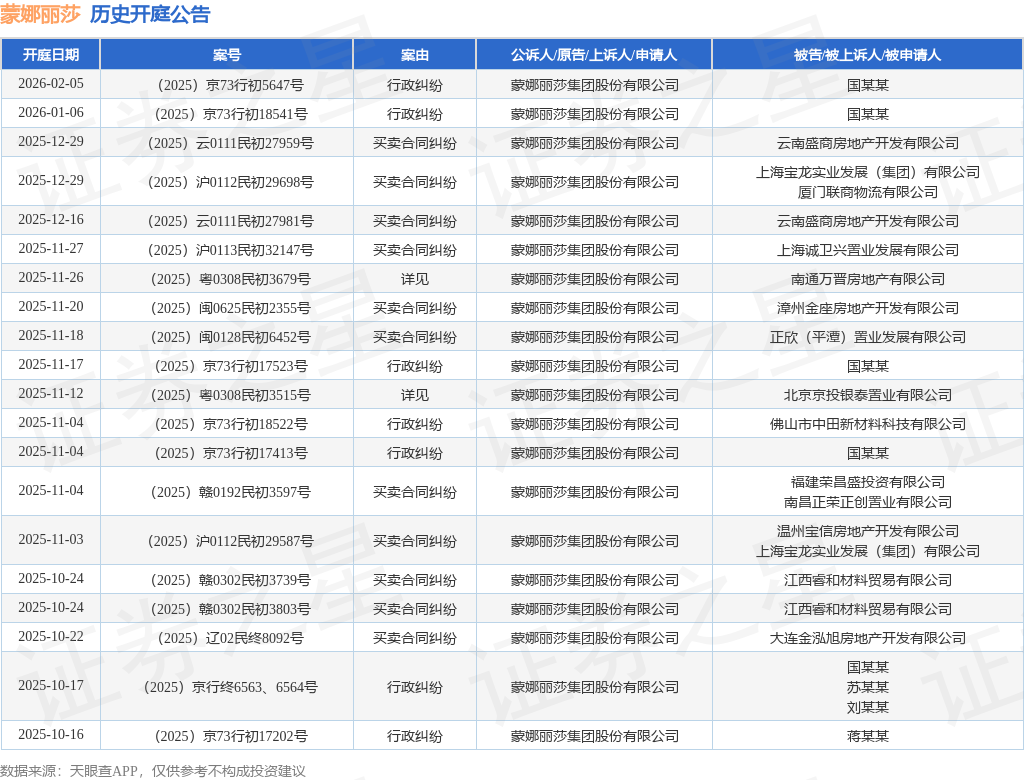Click defendant 正欣（平潭）置业发展有限公司
This screenshot has width=1024, height=780.
tap(867, 337)
